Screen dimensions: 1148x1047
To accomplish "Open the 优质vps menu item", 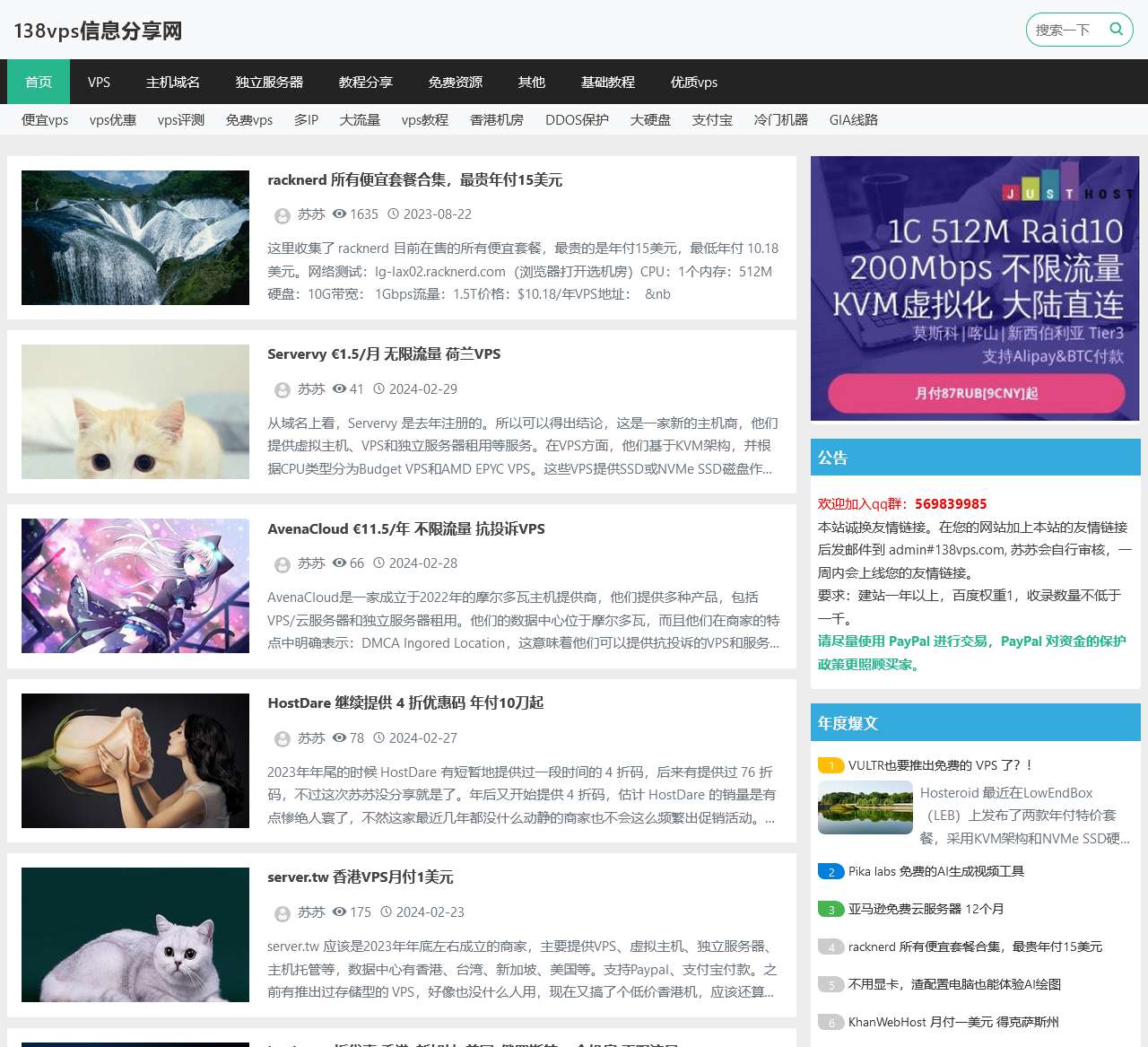I will [694, 82].
